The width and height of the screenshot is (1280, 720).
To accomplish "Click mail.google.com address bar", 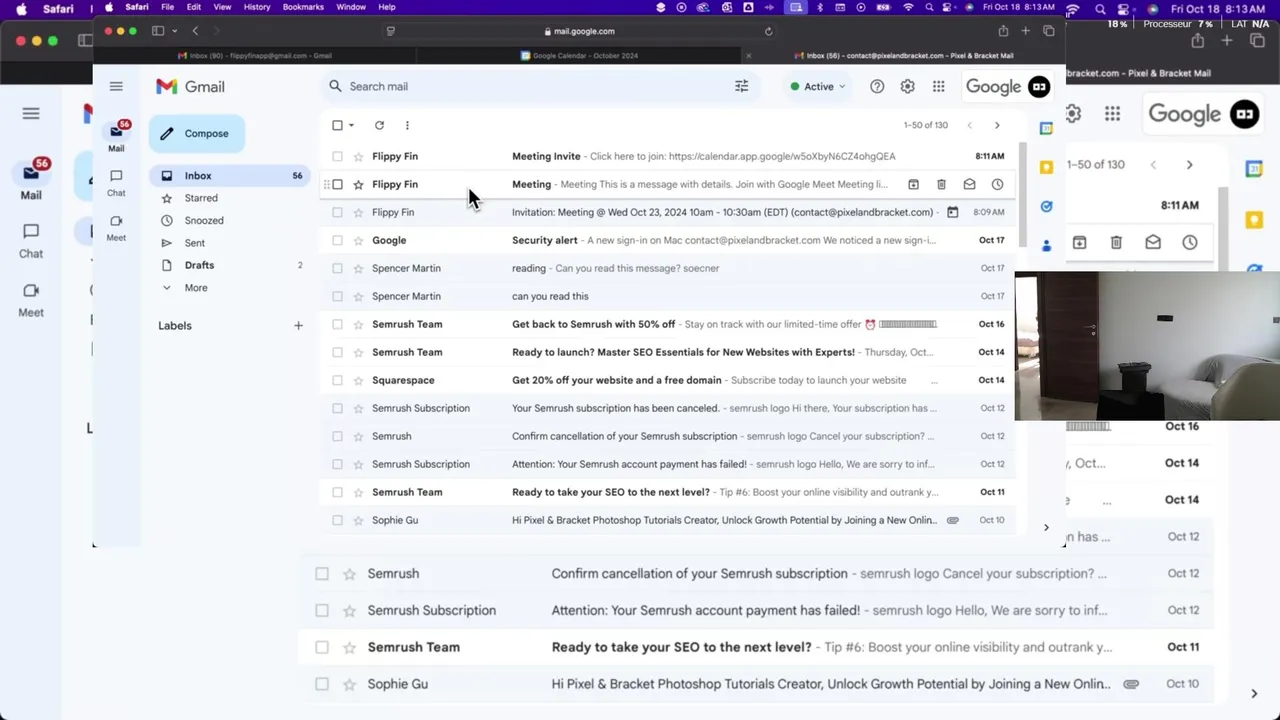I will (x=580, y=31).
